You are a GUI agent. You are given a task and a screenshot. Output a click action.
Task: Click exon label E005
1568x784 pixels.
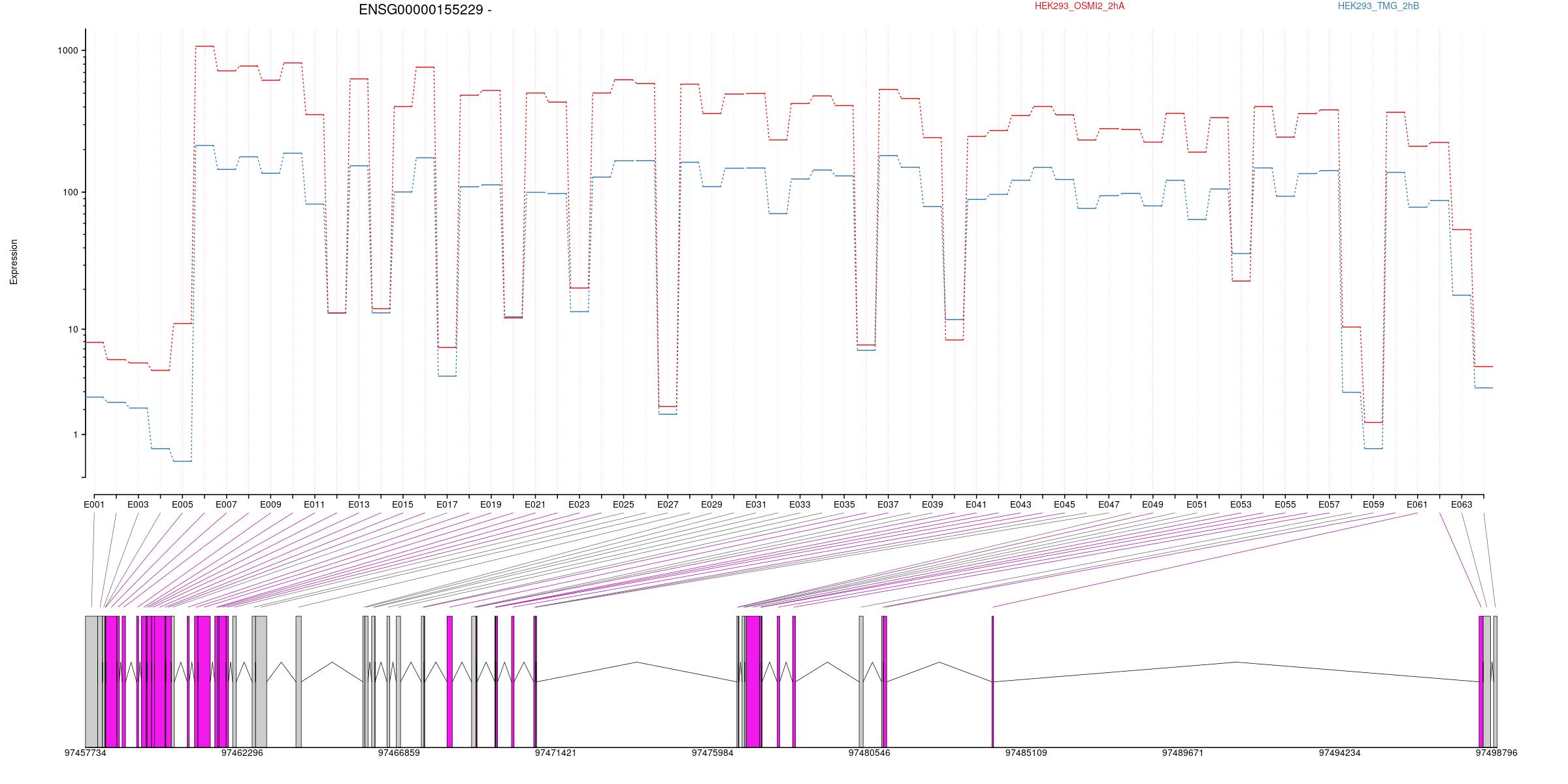182,504
